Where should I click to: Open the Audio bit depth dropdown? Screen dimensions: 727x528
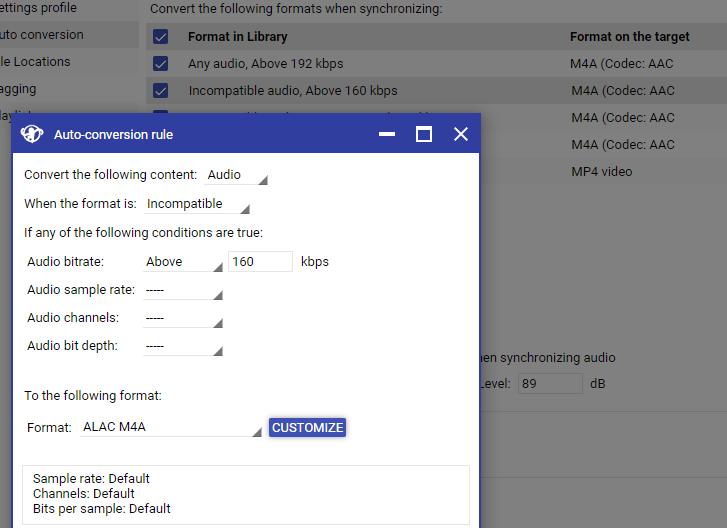pos(183,346)
